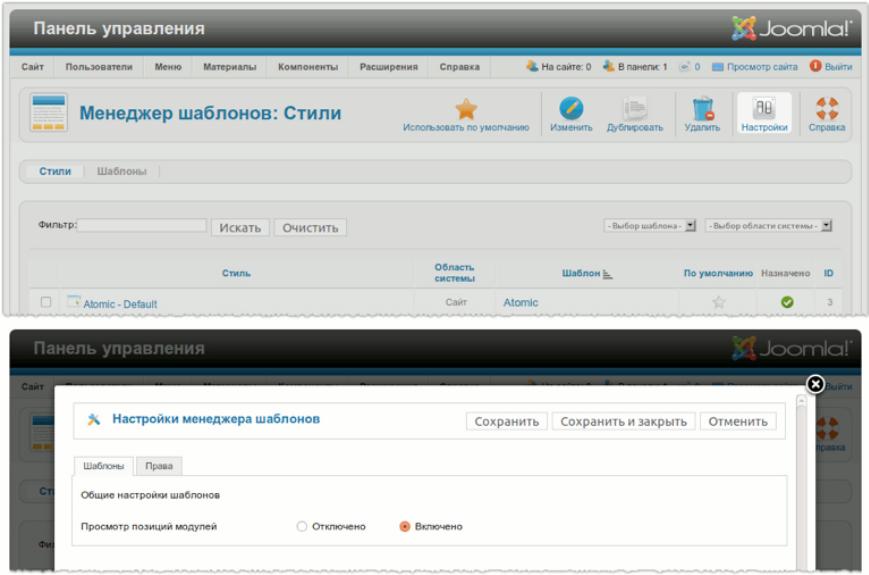Open the Справка menu in the menu bar

pyautogui.click(x=459, y=67)
